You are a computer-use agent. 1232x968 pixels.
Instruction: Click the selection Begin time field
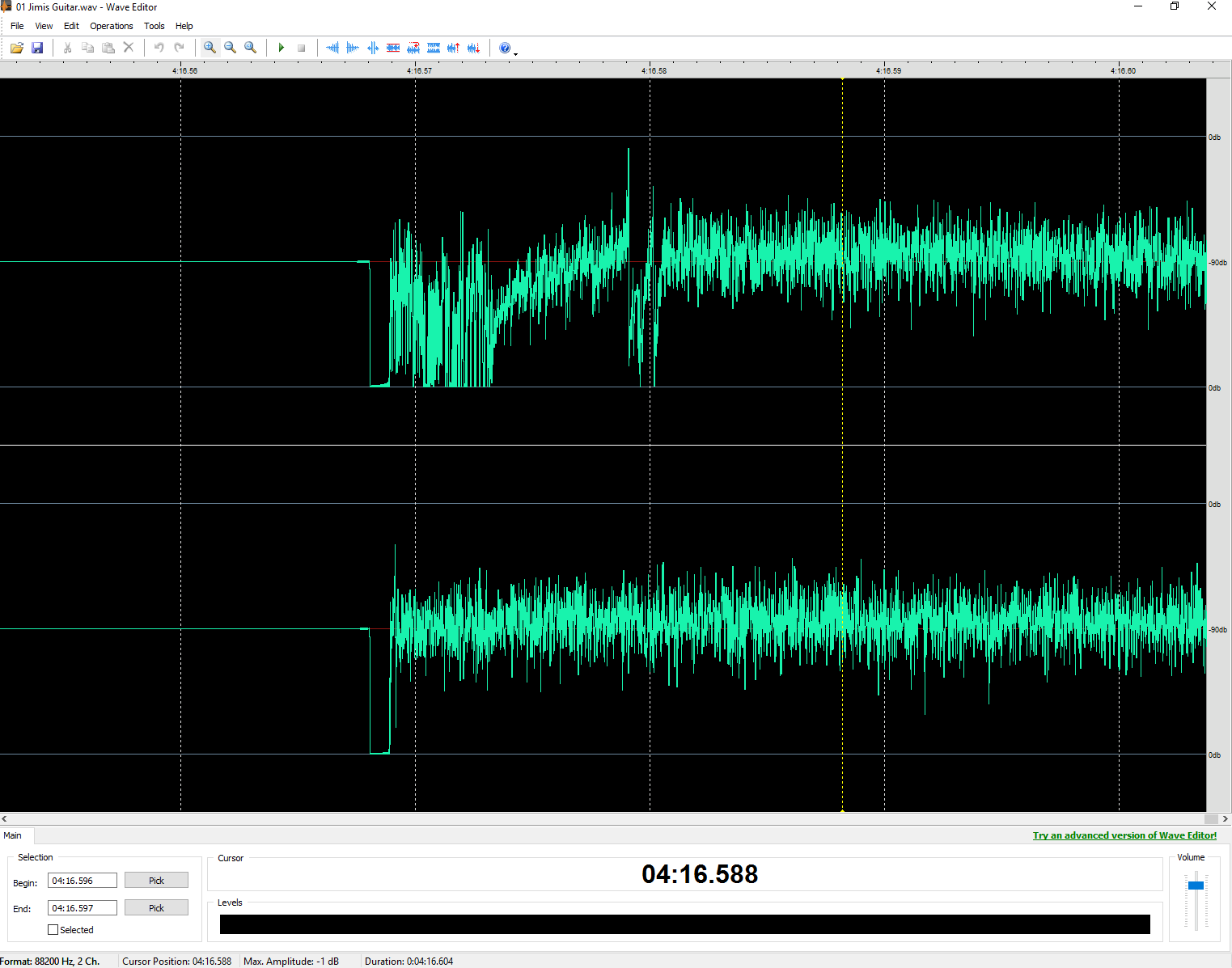pyautogui.click(x=83, y=881)
